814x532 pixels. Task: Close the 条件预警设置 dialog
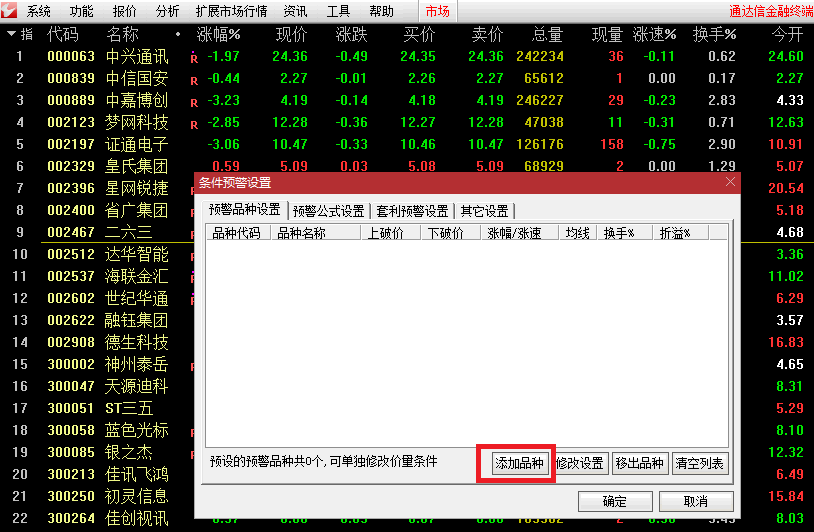point(730,182)
